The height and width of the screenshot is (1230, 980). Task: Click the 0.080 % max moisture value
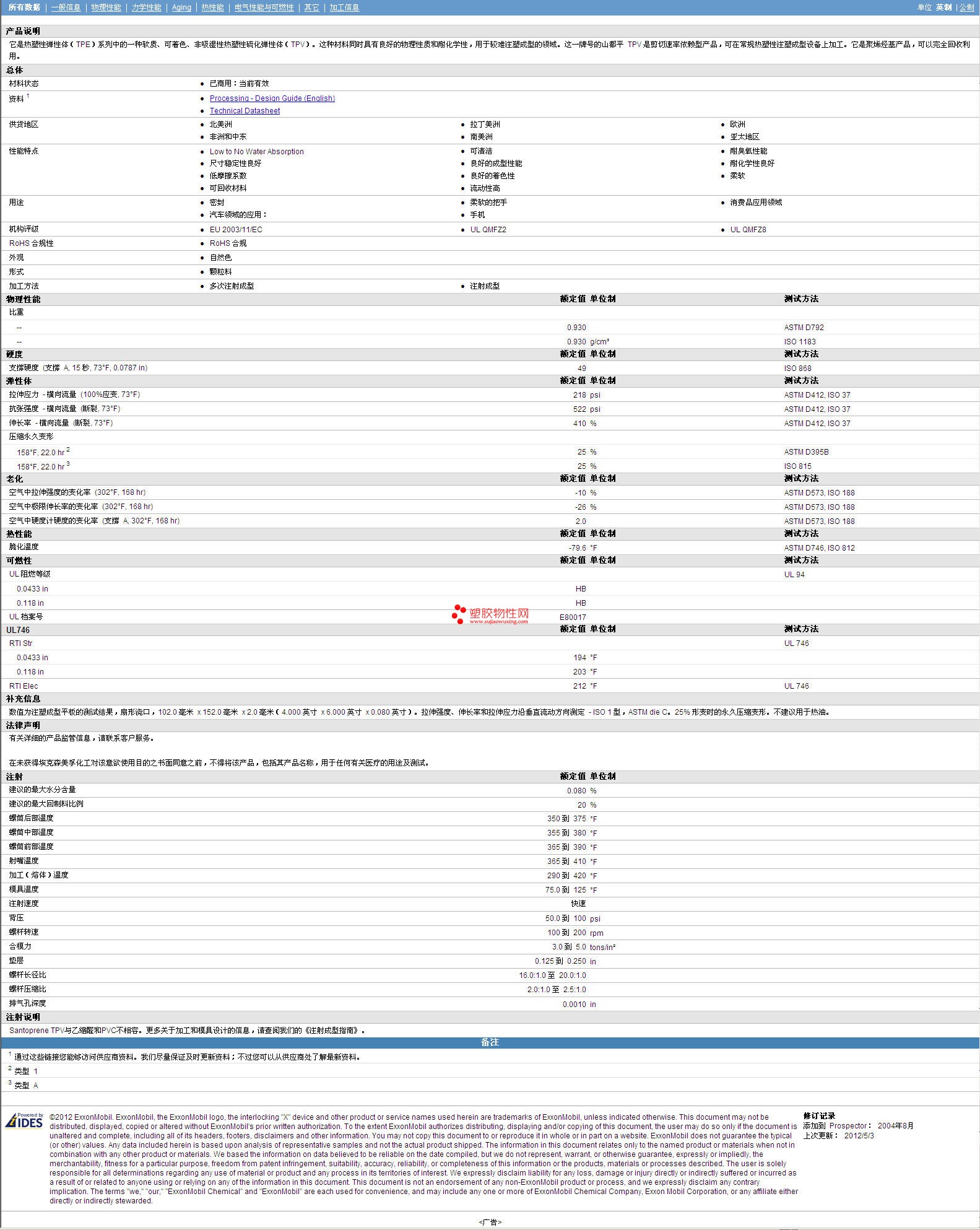(x=581, y=791)
